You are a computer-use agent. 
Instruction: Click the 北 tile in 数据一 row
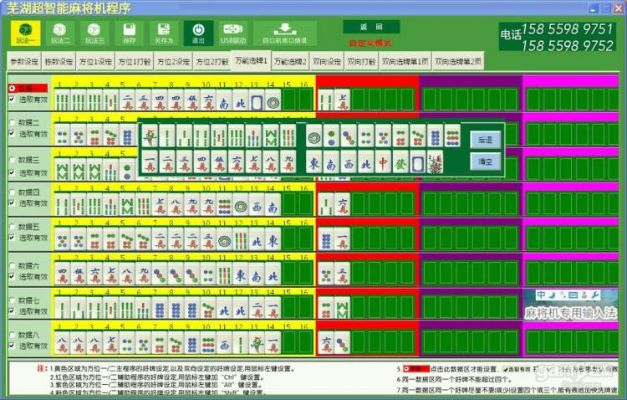coord(240,100)
